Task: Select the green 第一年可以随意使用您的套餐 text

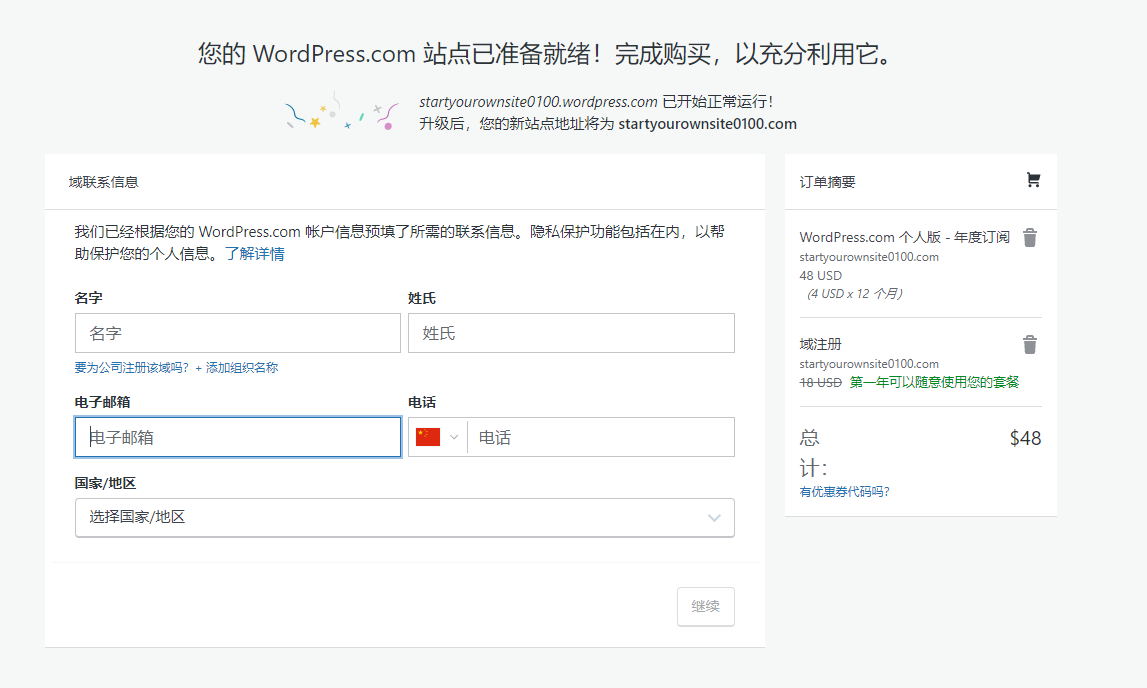Action: coord(934,382)
